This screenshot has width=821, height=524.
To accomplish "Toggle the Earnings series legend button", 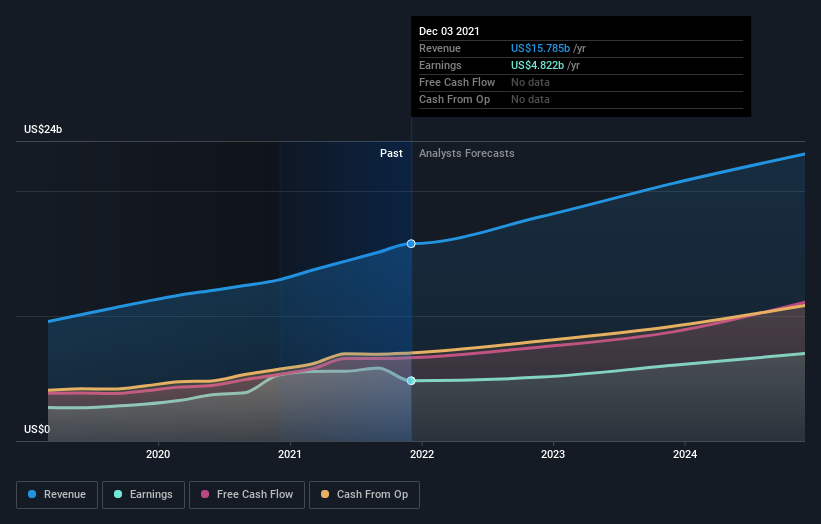I will click(143, 495).
